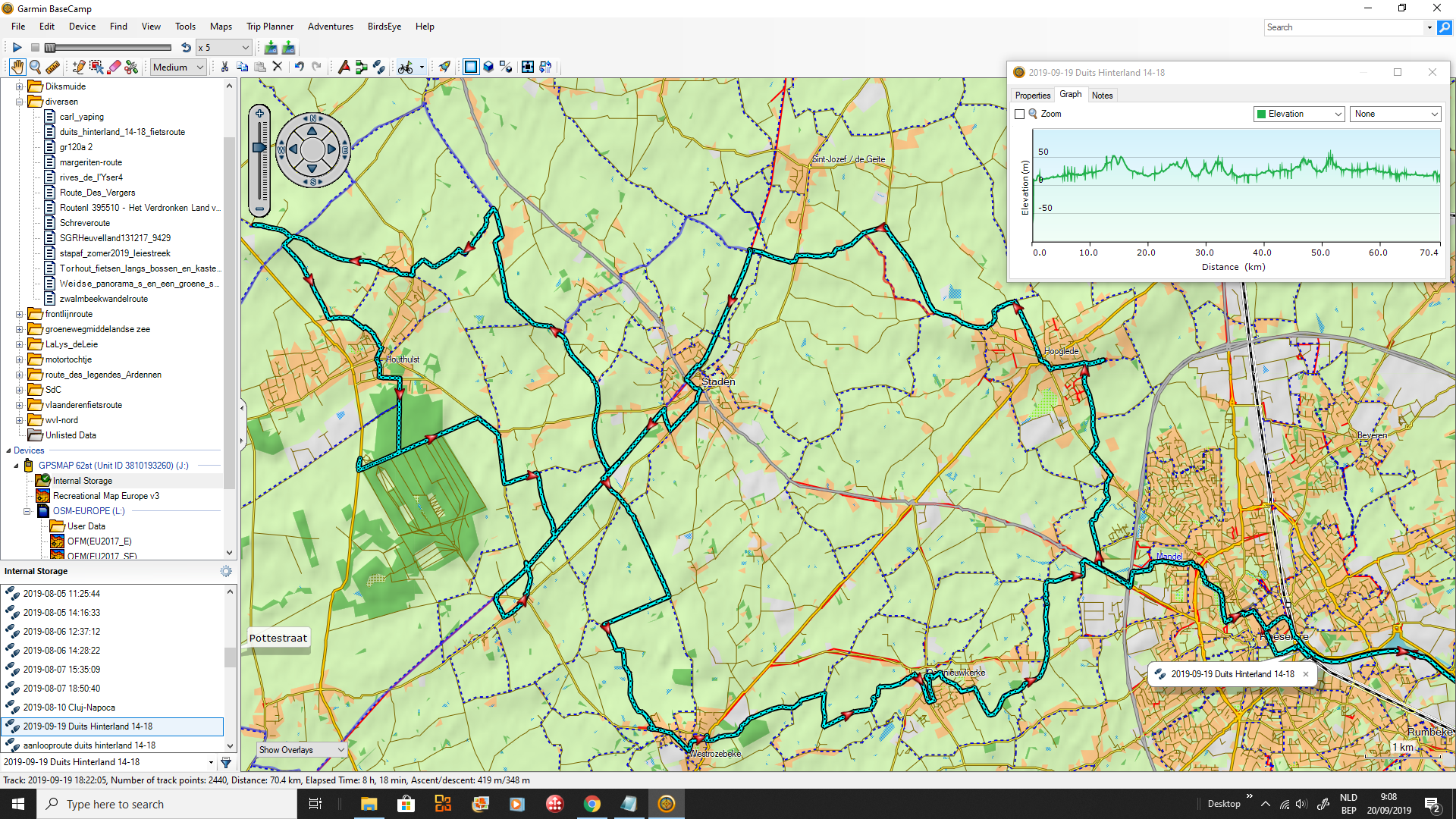This screenshot has width=1456, height=819.
Task: Open the Device menu
Action: 82,27
